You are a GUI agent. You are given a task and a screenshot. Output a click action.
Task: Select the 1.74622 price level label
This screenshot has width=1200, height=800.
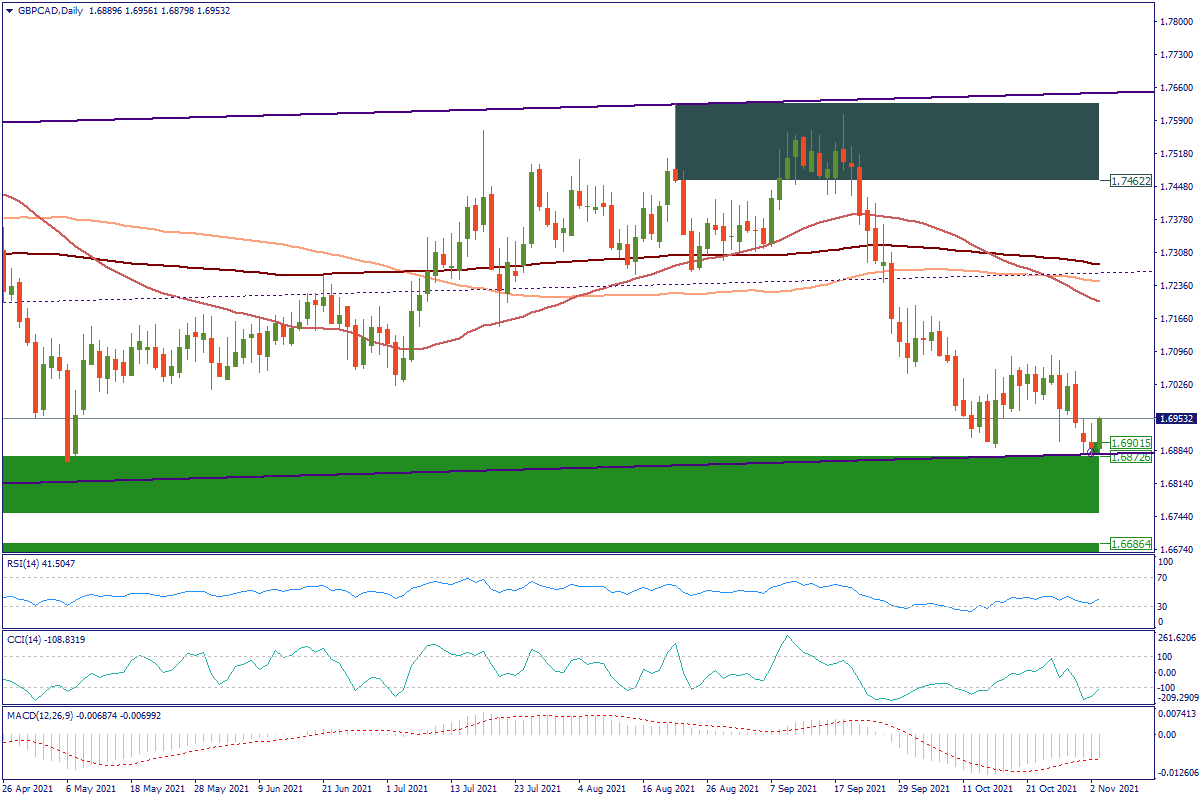pyautogui.click(x=1131, y=181)
